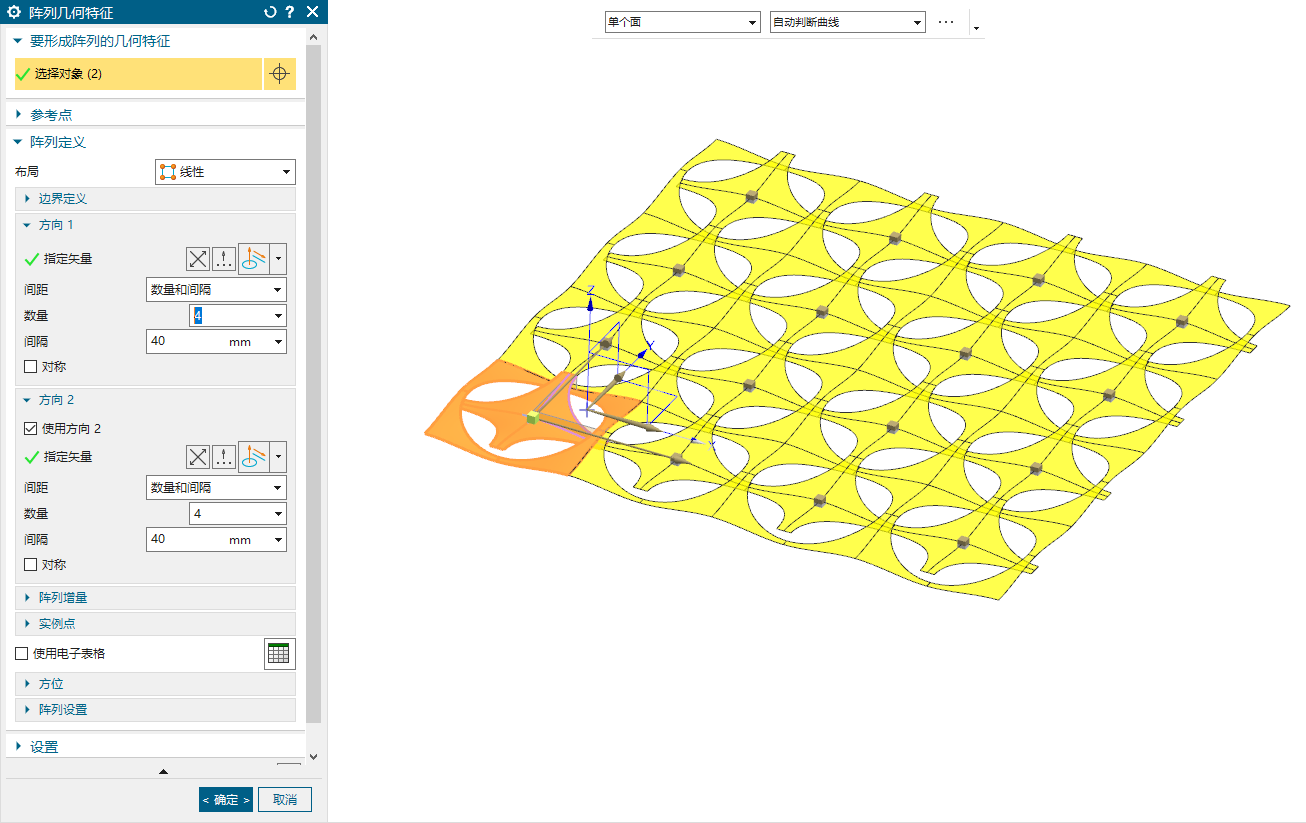Collapse the 方向 1 group
This screenshot has width=1306, height=823.
click(x=27, y=225)
